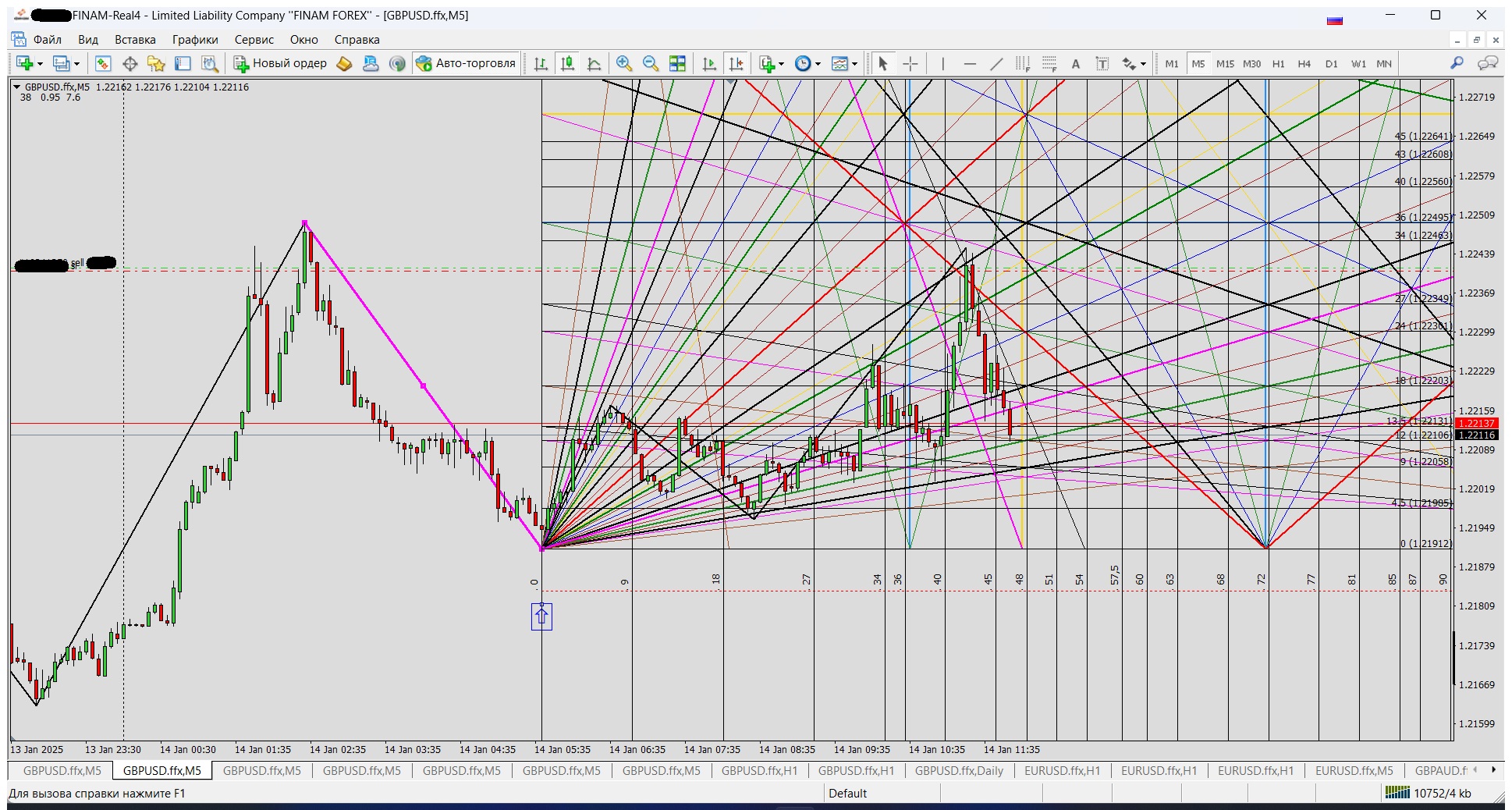Click the red 1.22137 price label
1512x810 pixels.
[x=1476, y=424]
